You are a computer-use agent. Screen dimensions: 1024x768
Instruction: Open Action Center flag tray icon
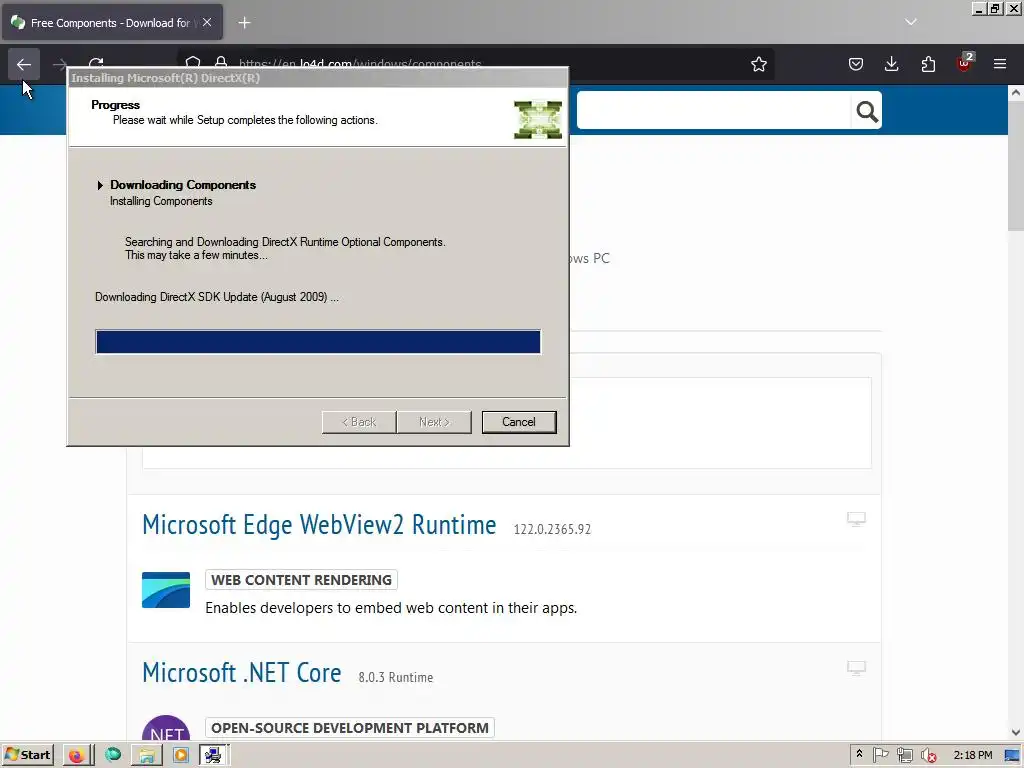click(x=880, y=755)
